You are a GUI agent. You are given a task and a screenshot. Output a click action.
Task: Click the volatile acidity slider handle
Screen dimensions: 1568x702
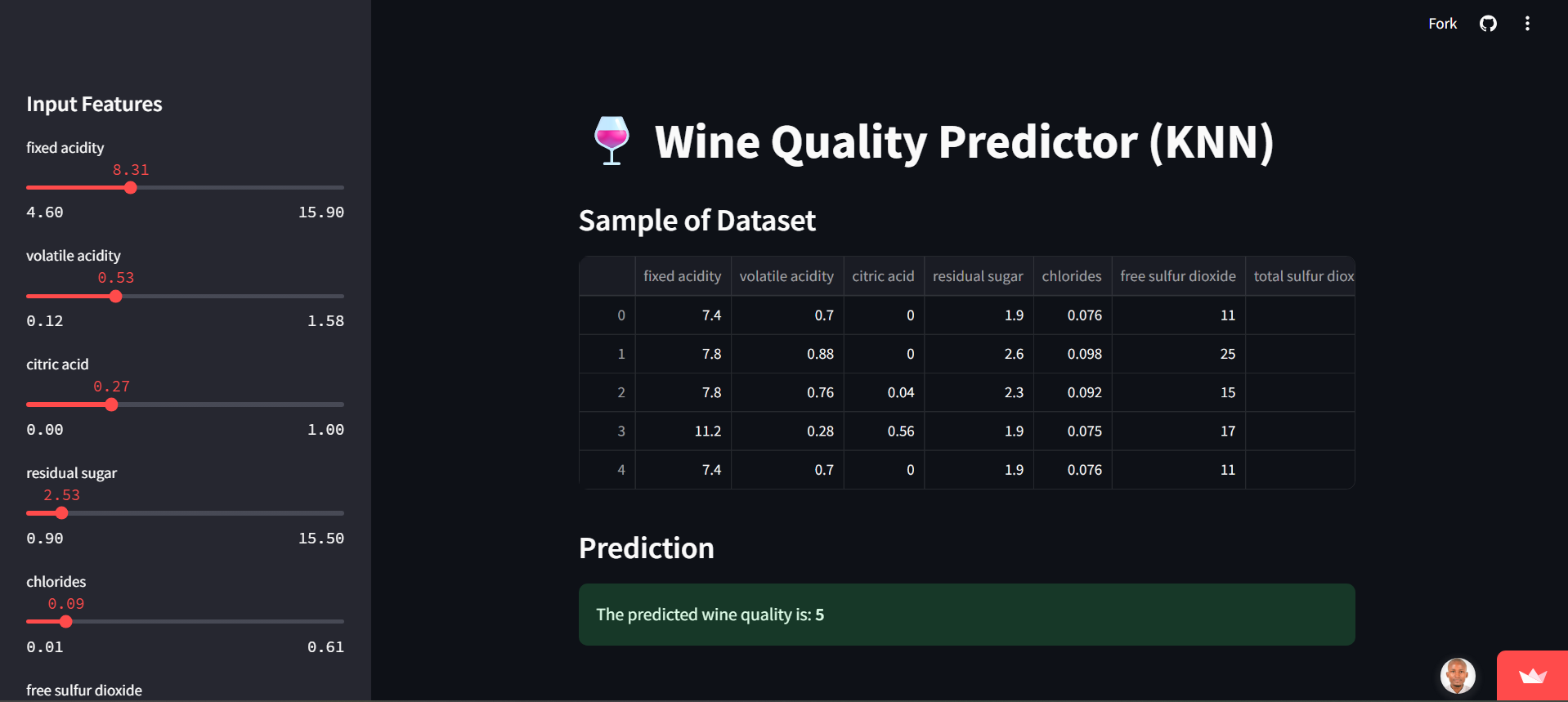coord(116,297)
